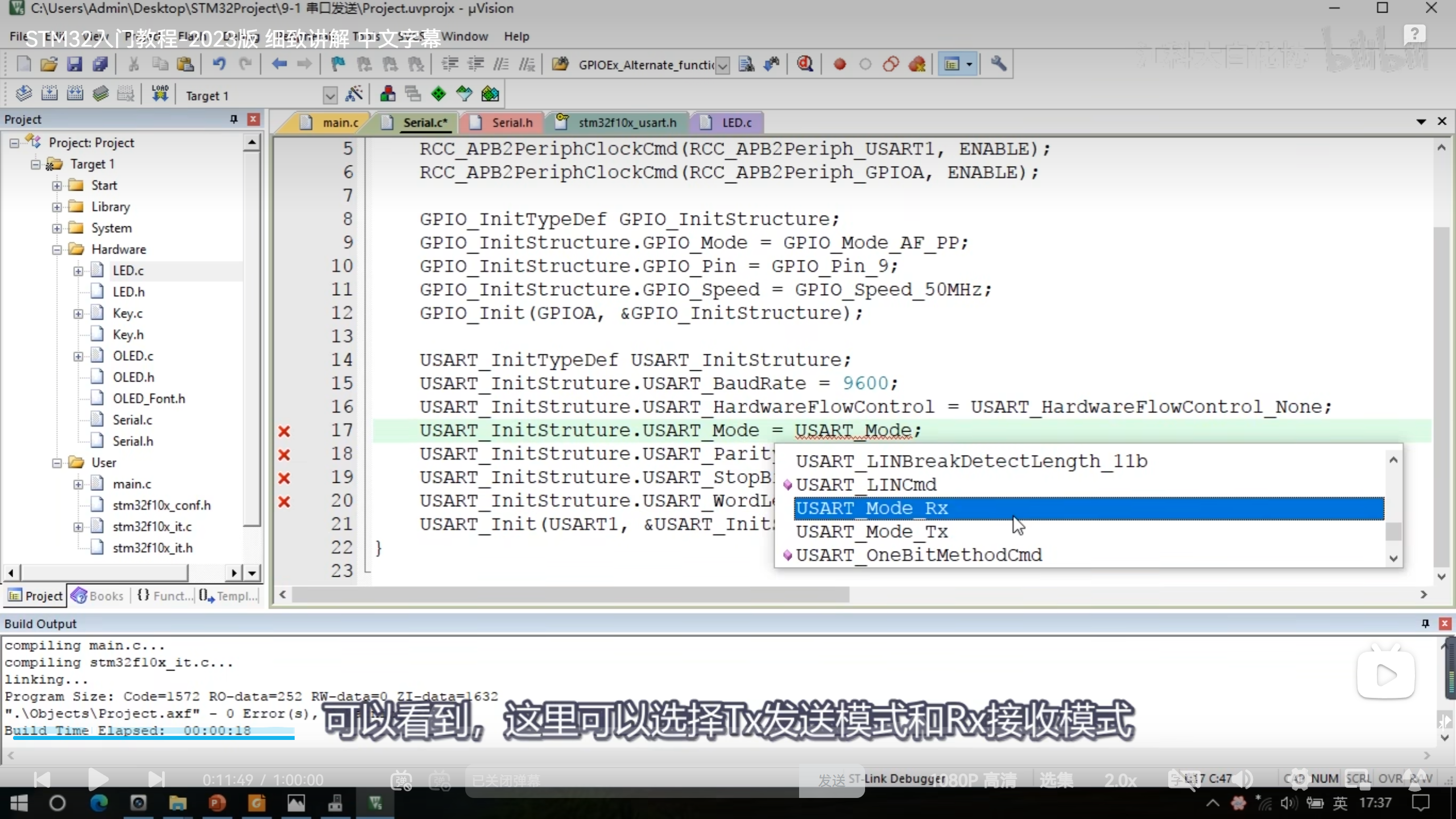
Task: Open Options for Target wand icon
Action: pos(354,94)
